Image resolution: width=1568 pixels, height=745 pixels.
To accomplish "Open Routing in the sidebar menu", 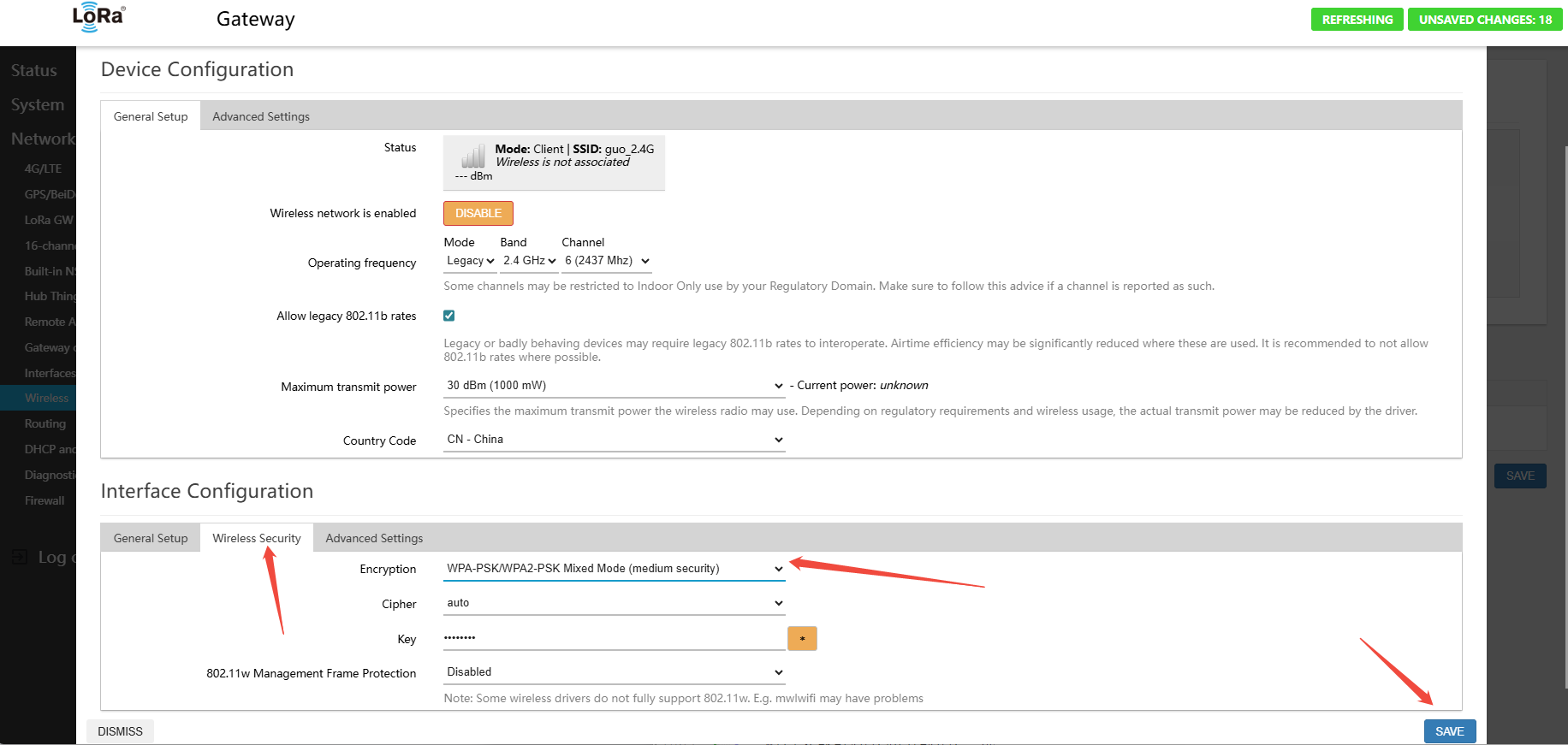I will (x=45, y=423).
